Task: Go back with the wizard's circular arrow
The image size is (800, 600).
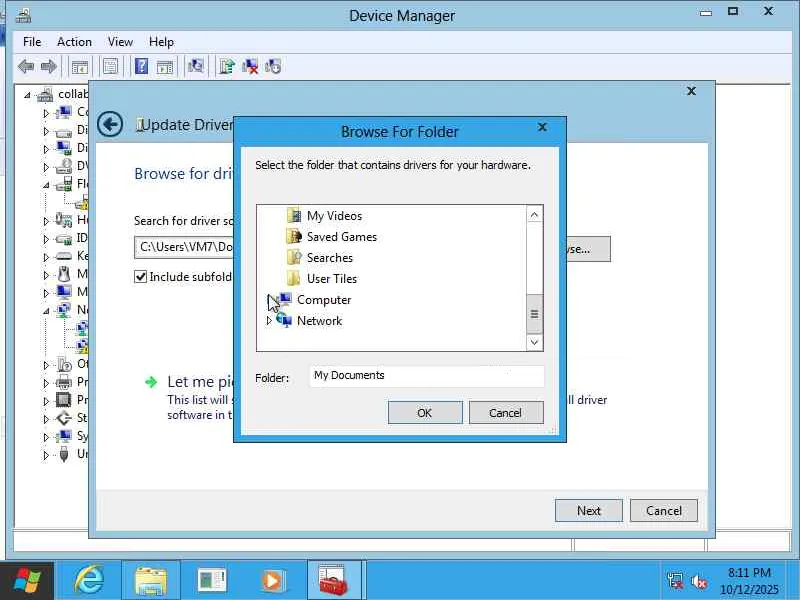Action: click(110, 124)
